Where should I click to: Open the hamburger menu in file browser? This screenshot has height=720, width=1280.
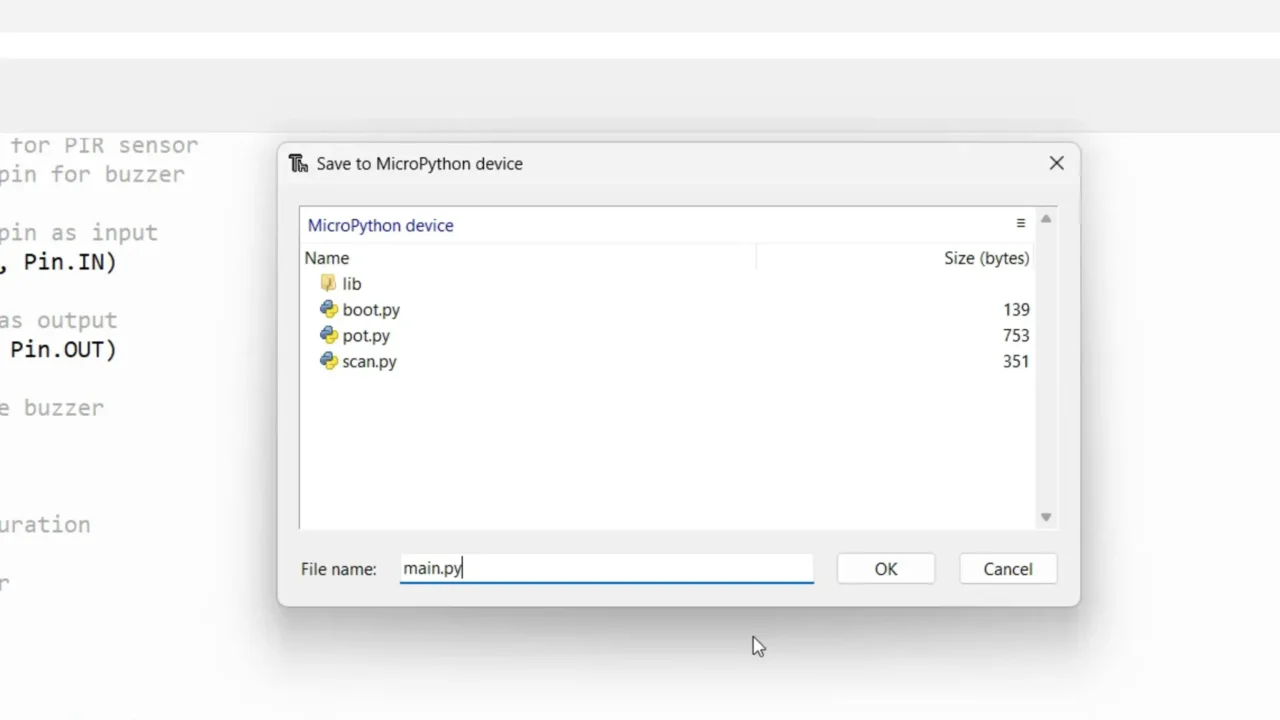pos(1021,223)
